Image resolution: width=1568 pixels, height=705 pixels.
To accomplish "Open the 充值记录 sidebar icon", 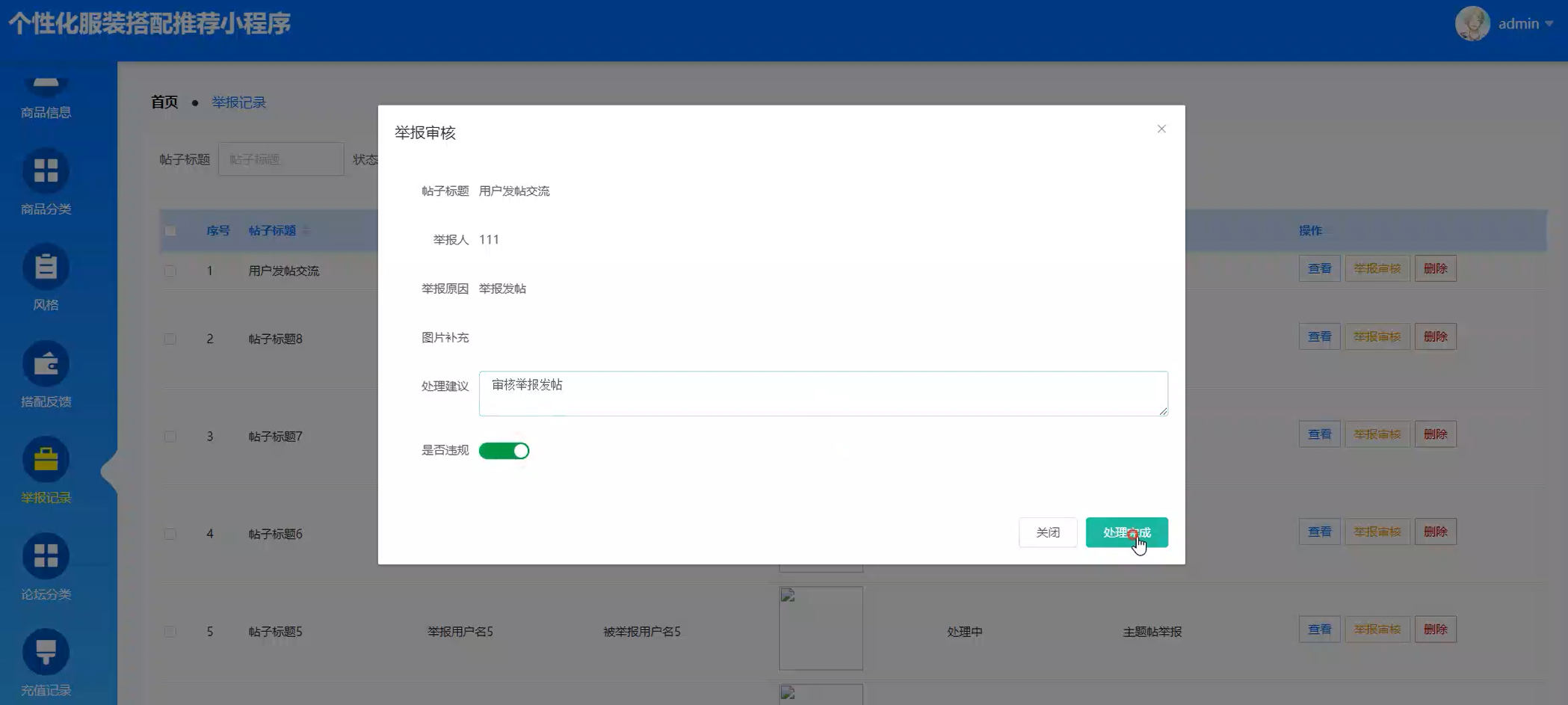I will click(x=46, y=652).
